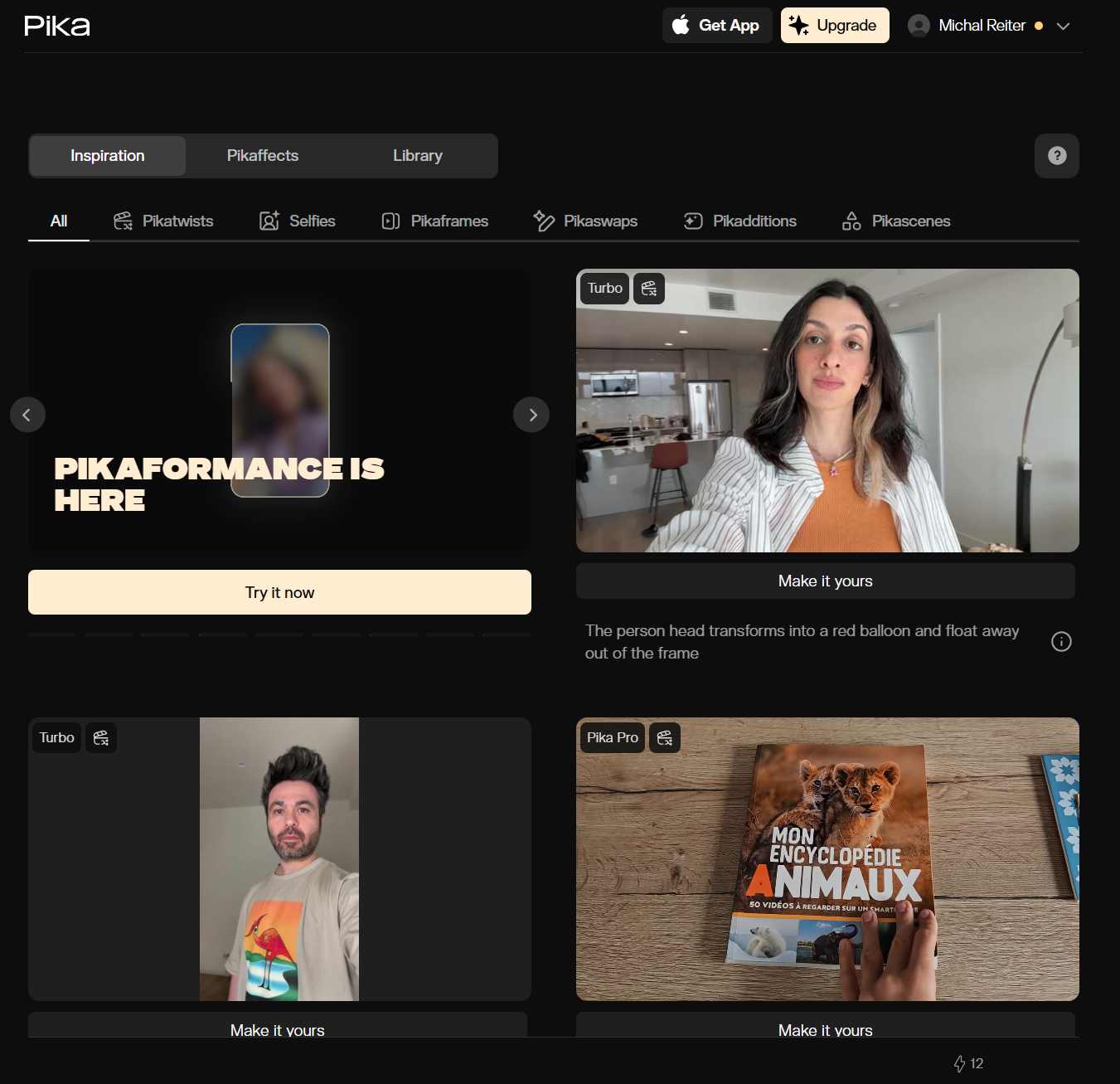Image resolution: width=1120 pixels, height=1084 pixels.
Task: Show the Selfies category
Action: [297, 221]
